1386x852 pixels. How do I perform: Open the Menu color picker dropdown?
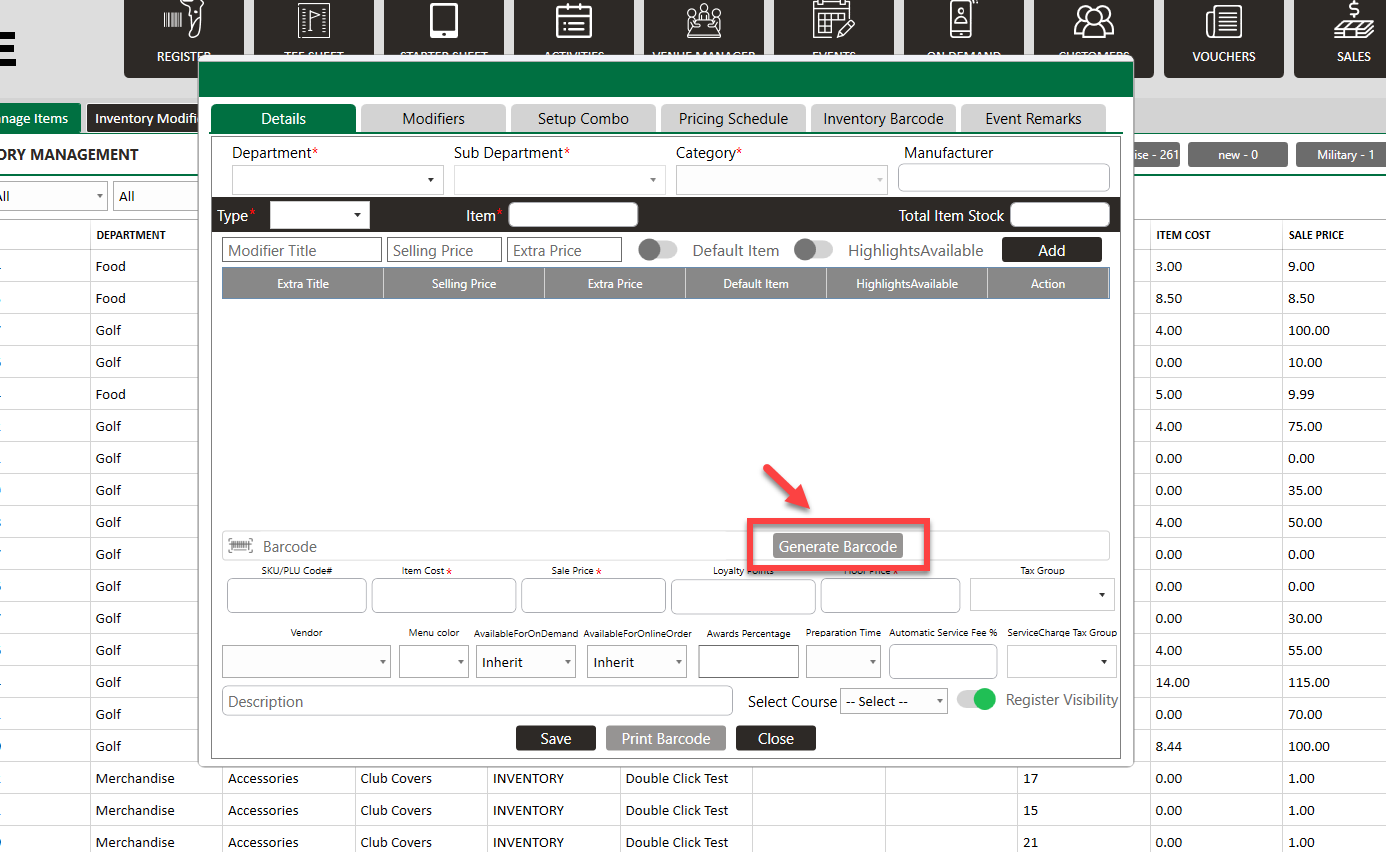click(x=434, y=662)
